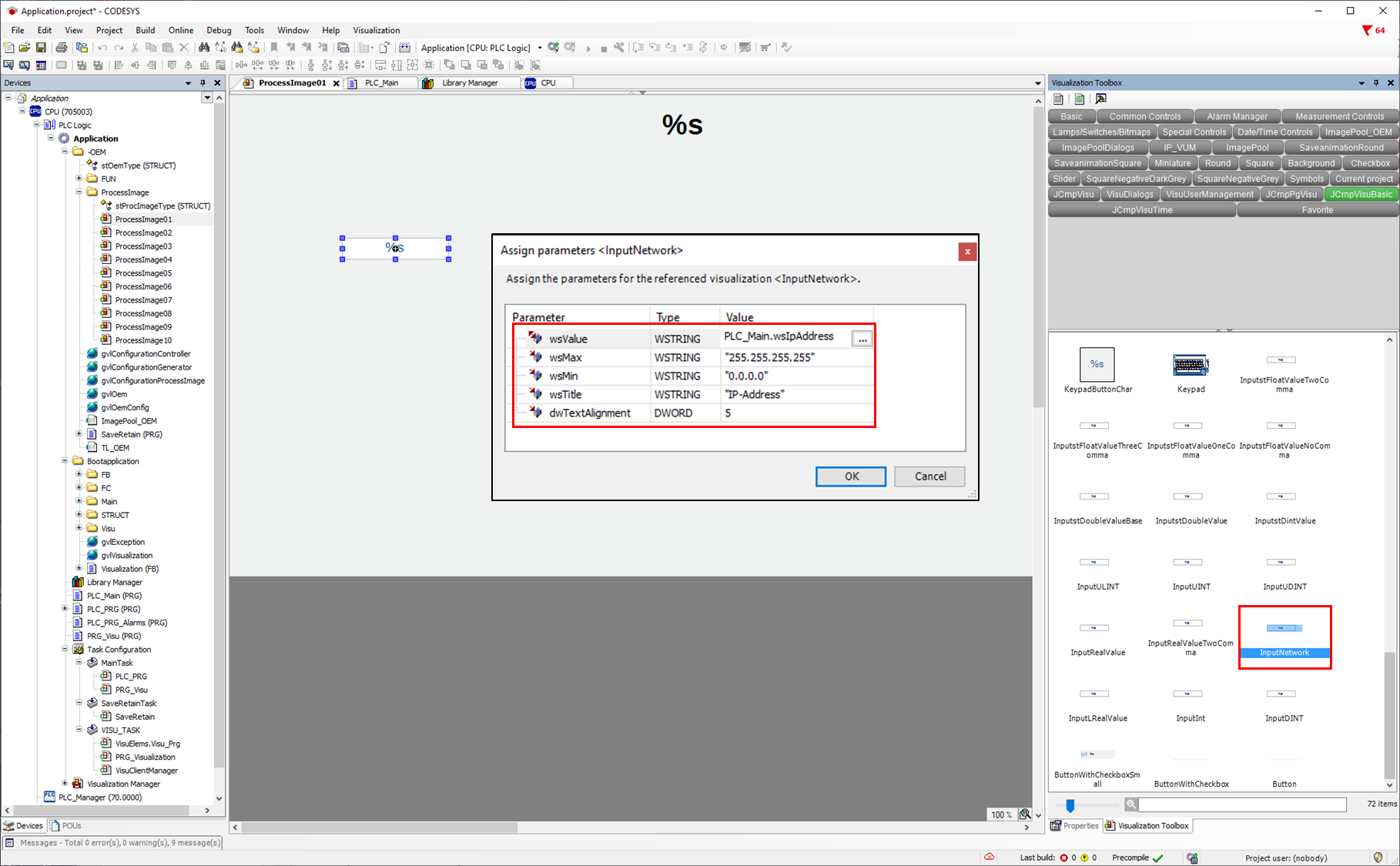This screenshot has width=1400, height=866.
Task: Pin the Visualization Toolbox panel
Action: [1376, 83]
